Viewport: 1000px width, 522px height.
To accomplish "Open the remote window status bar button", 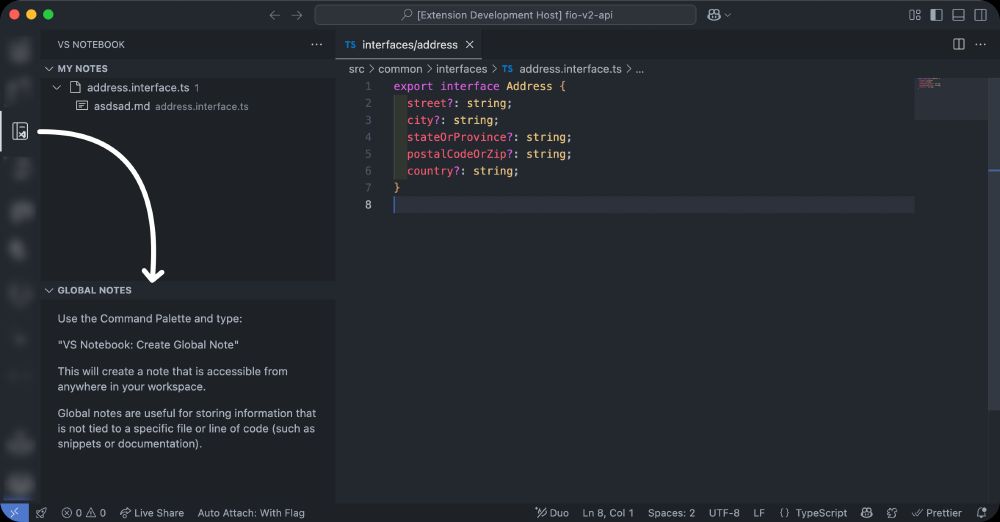I will 15,512.
